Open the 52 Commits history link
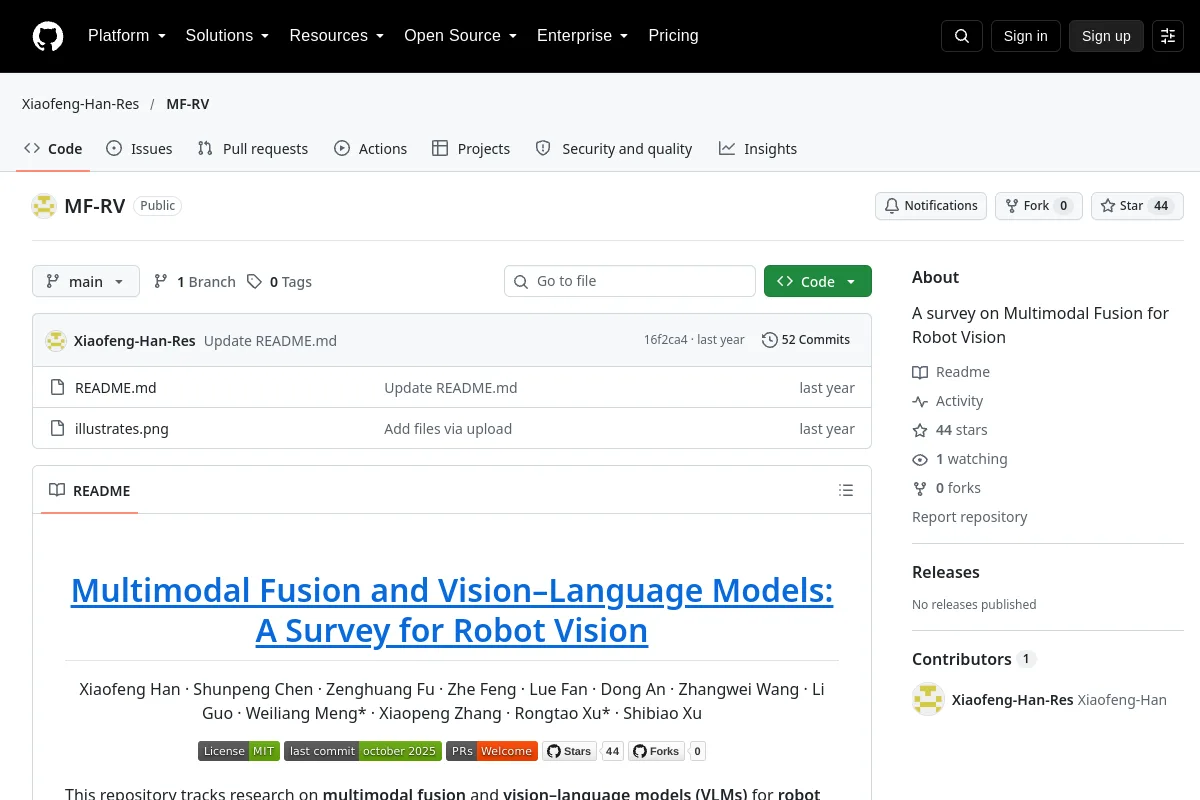1200x800 pixels. (806, 340)
